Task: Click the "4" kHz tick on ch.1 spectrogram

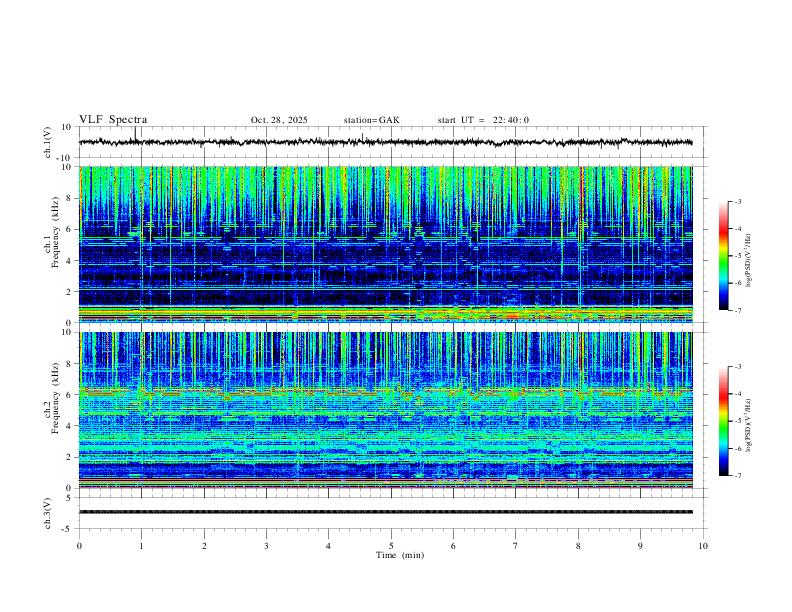Action: (x=69, y=261)
